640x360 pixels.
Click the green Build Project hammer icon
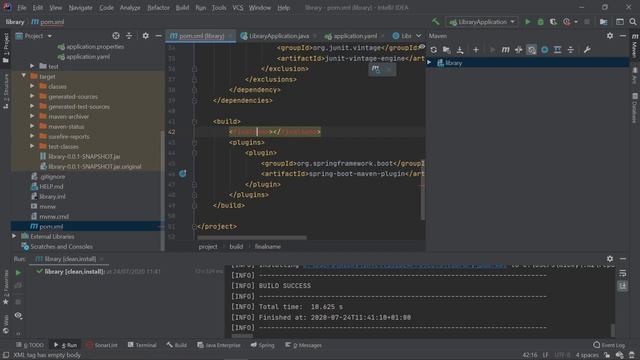[436, 22]
